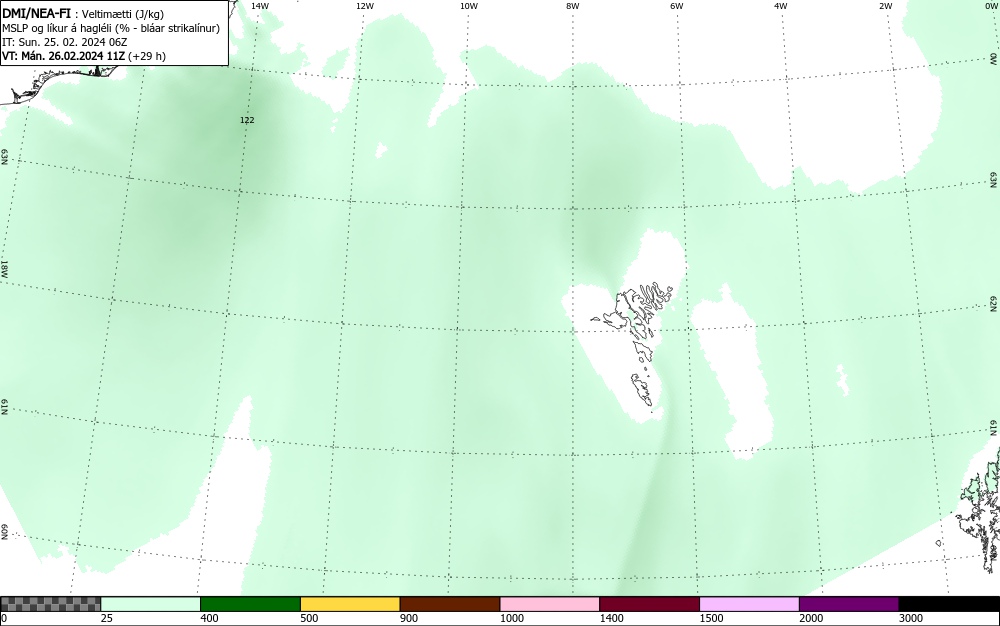Click the "8W" longitude label
The width and height of the screenshot is (1000, 626).
pyautogui.click(x=573, y=6)
